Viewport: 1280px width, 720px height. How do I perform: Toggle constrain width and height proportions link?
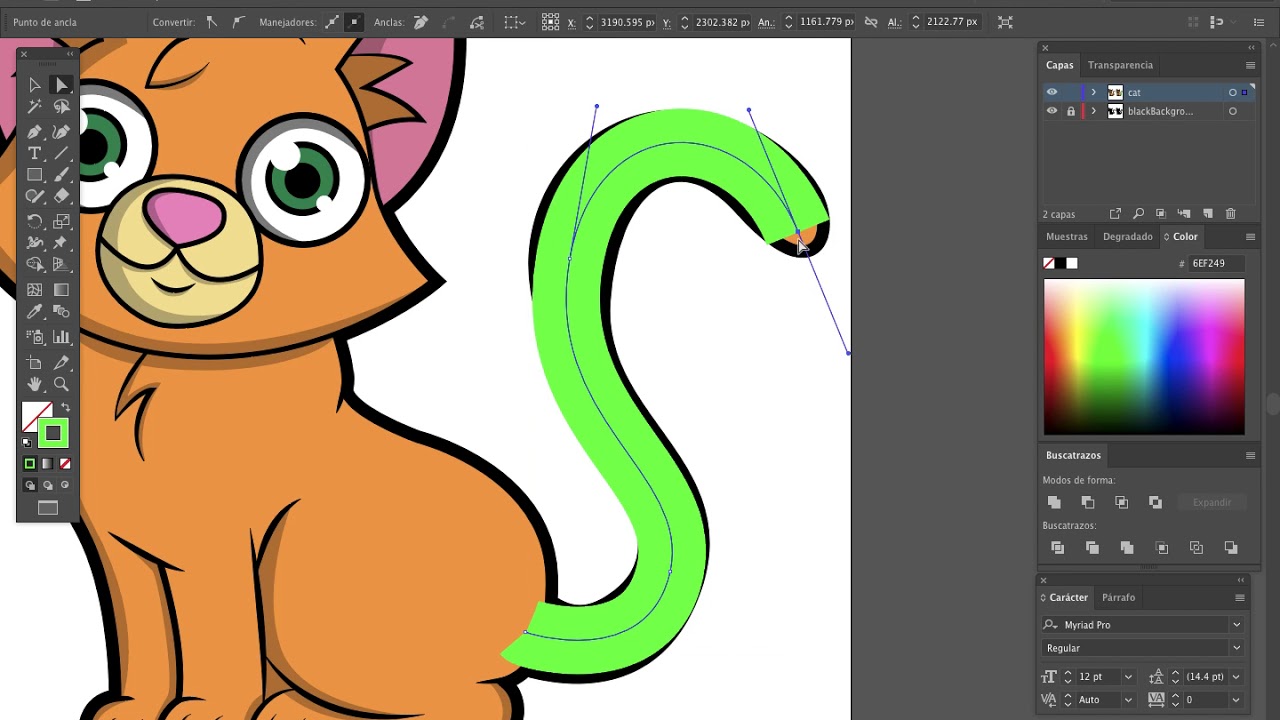pyautogui.click(x=871, y=22)
